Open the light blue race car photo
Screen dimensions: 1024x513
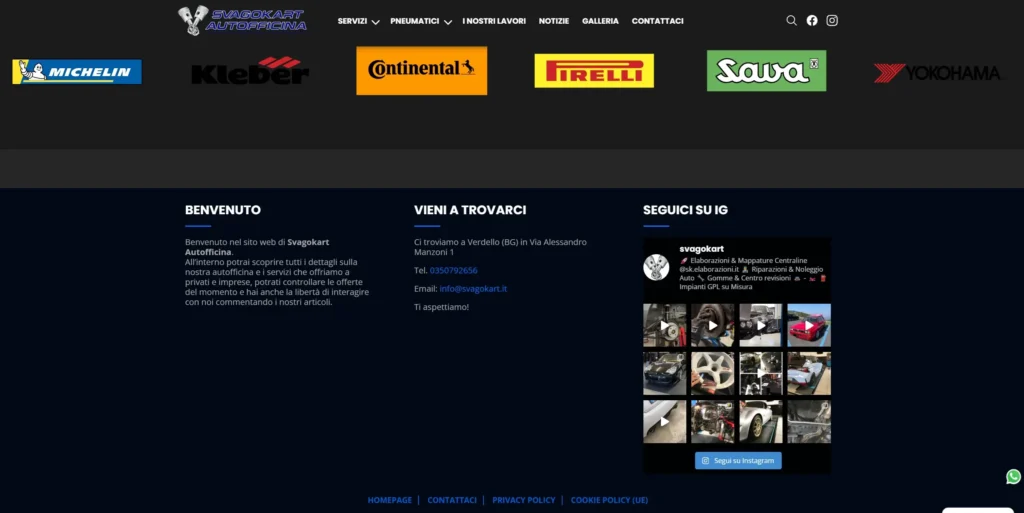pos(809,373)
